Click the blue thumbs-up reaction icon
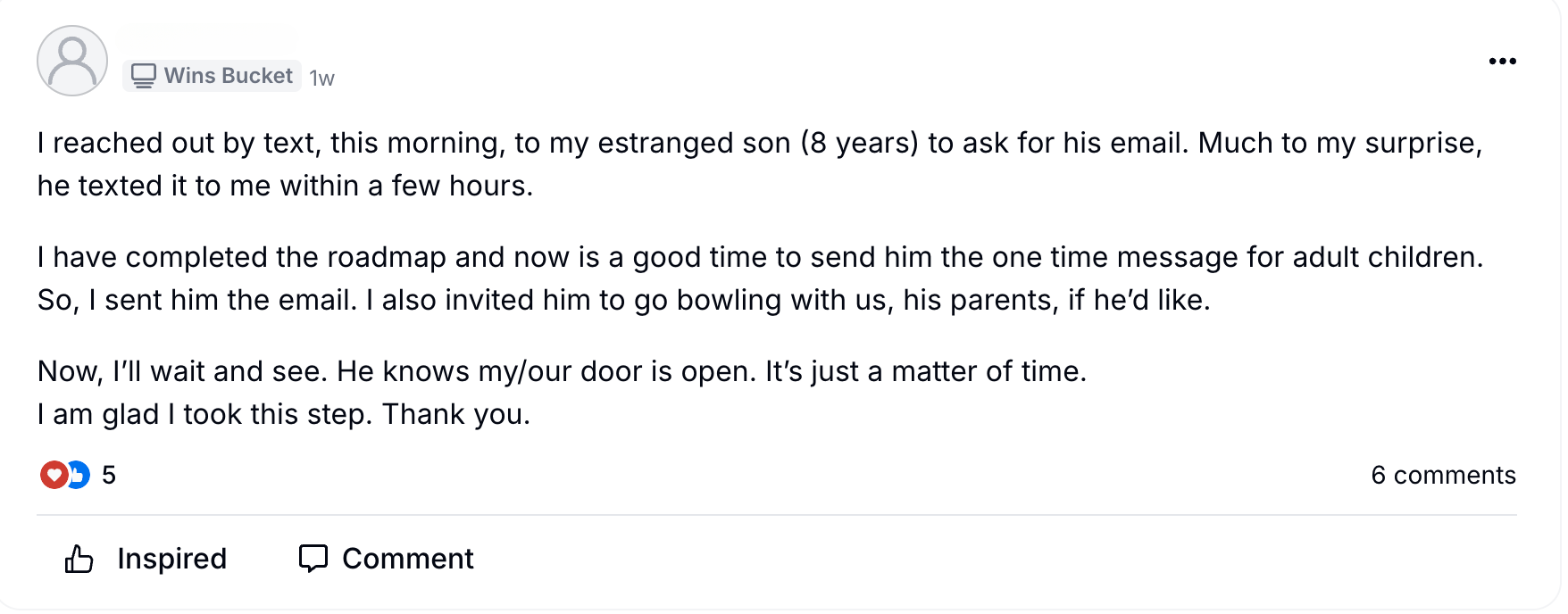Image resolution: width=1568 pixels, height=614 pixels. click(79, 475)
